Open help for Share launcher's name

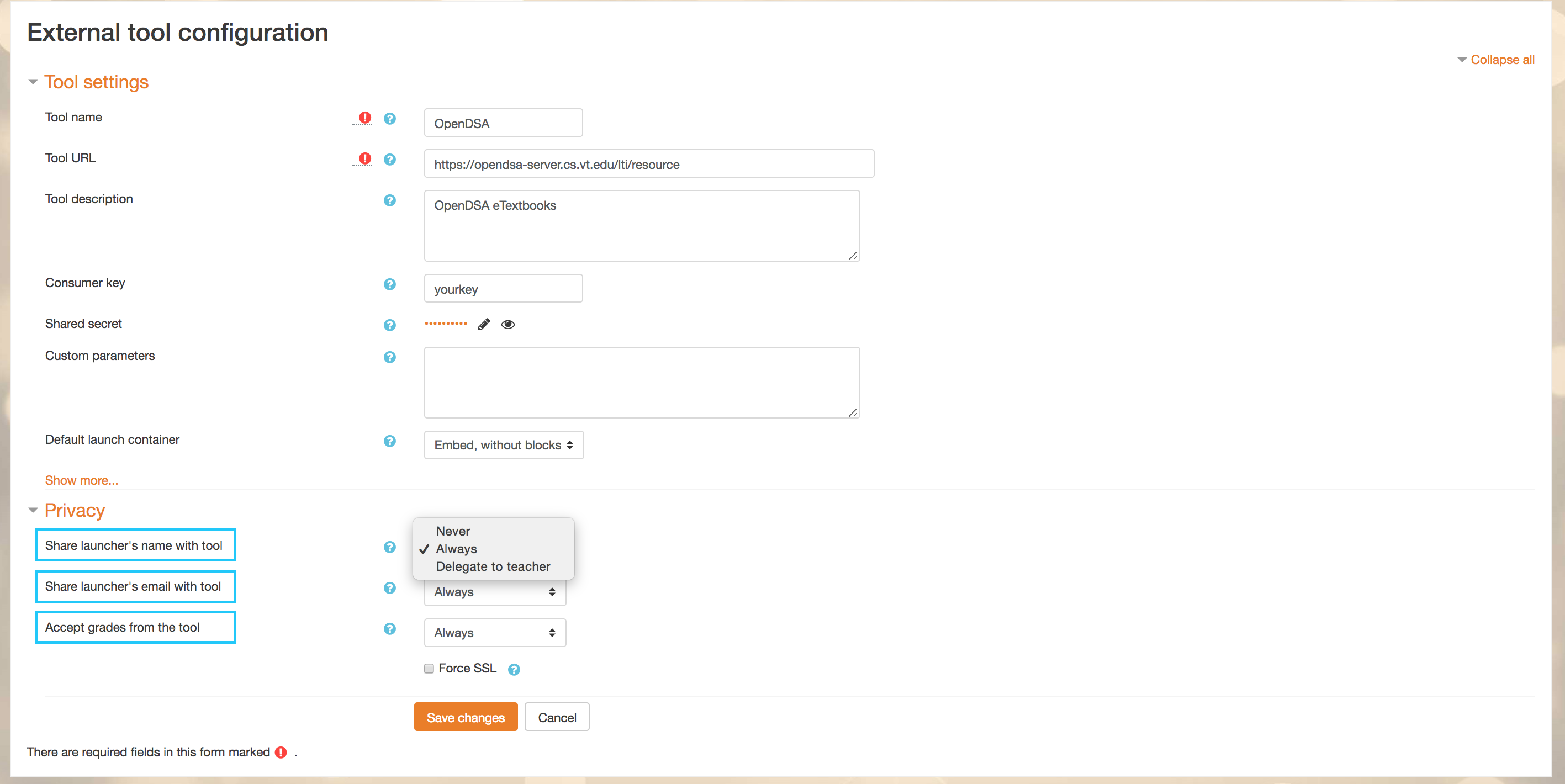(x=390, y=547)
